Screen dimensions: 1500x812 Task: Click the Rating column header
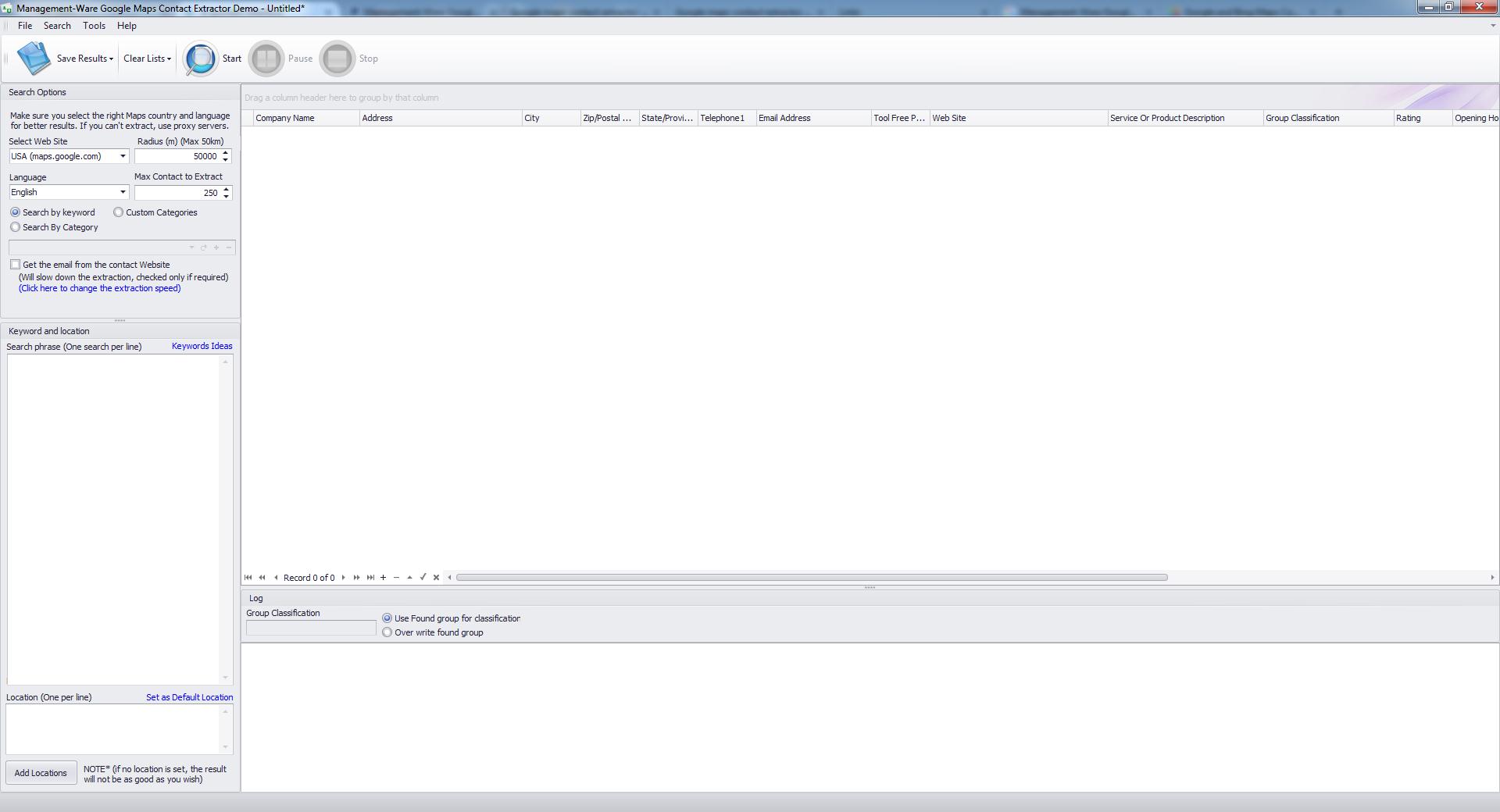click(1422, 118)
